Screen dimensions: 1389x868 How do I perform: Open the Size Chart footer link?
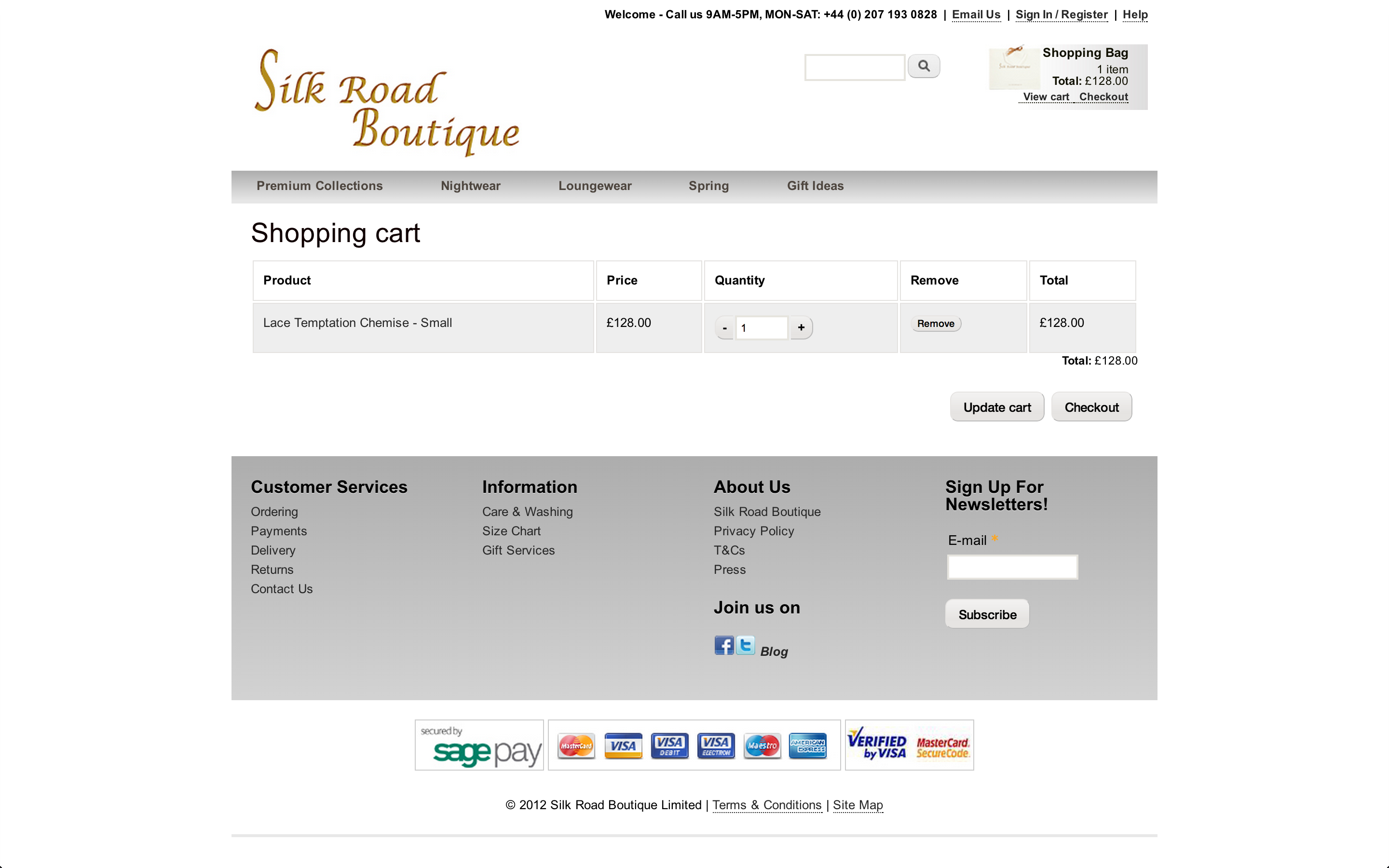(x=511, y=531)
